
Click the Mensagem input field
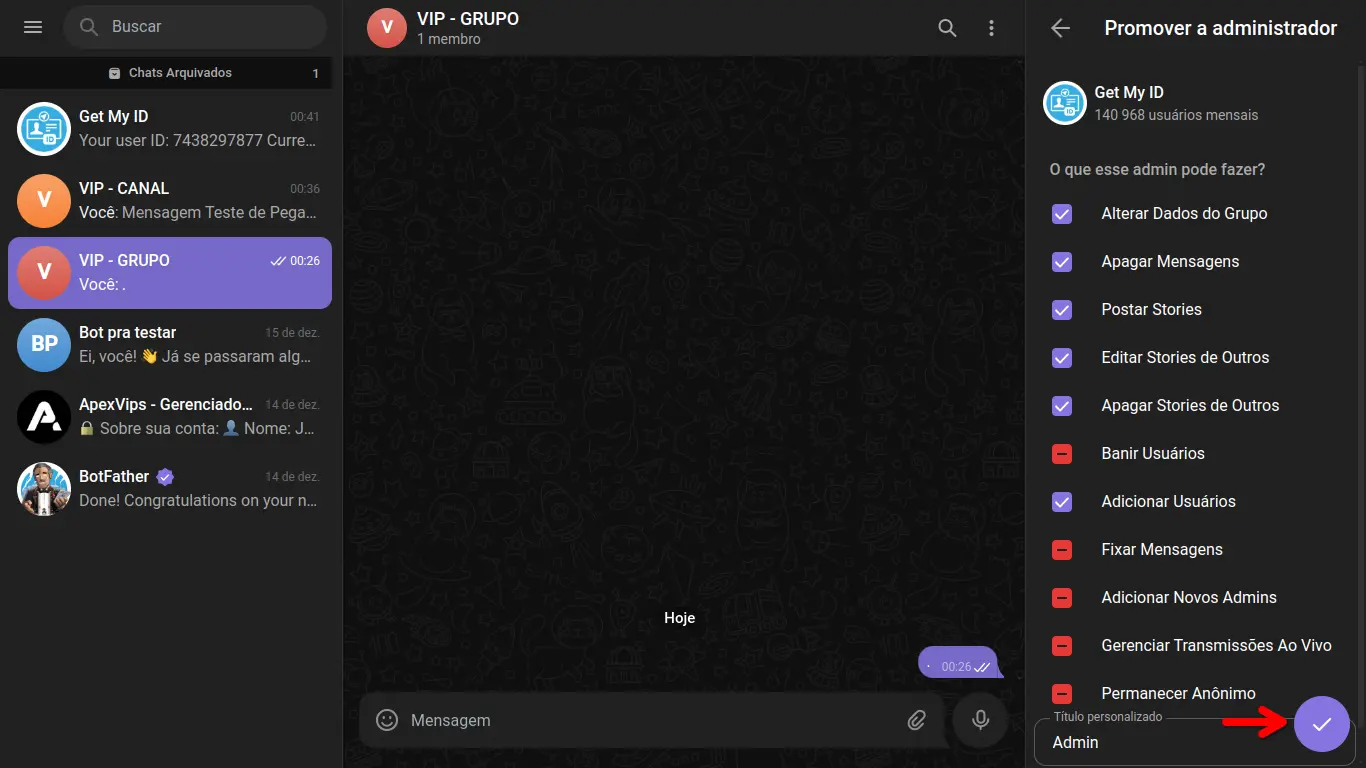tap(650, 720)
